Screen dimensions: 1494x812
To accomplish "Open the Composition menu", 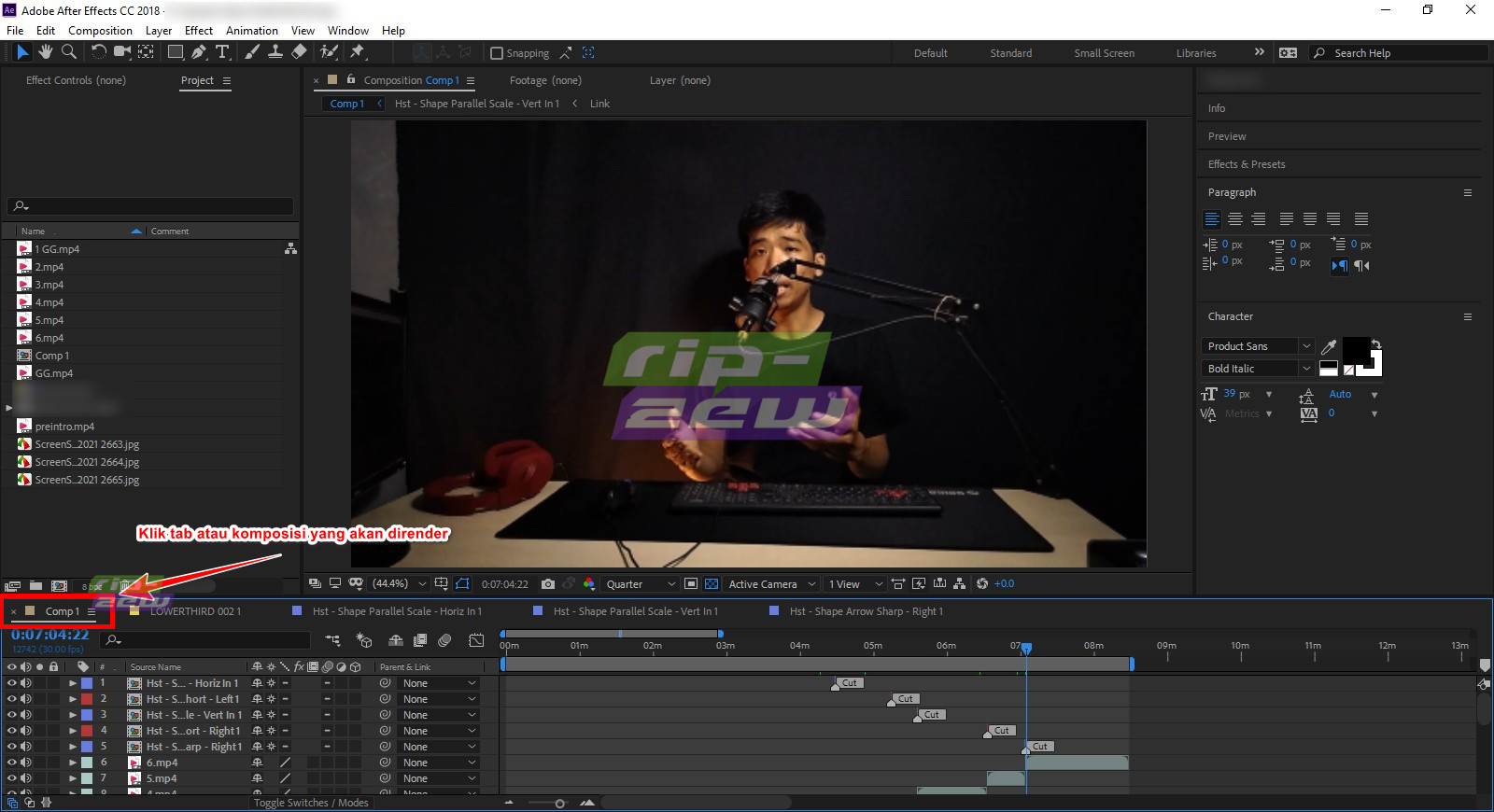I will tap(100, 31).
